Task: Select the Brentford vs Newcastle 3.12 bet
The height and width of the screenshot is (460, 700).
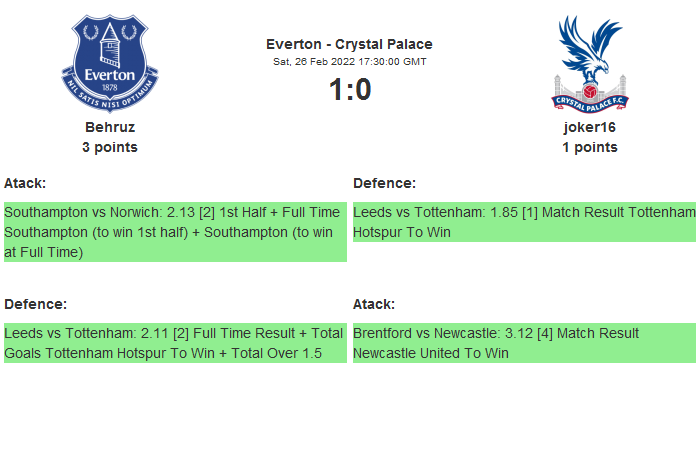Action: 524,343
